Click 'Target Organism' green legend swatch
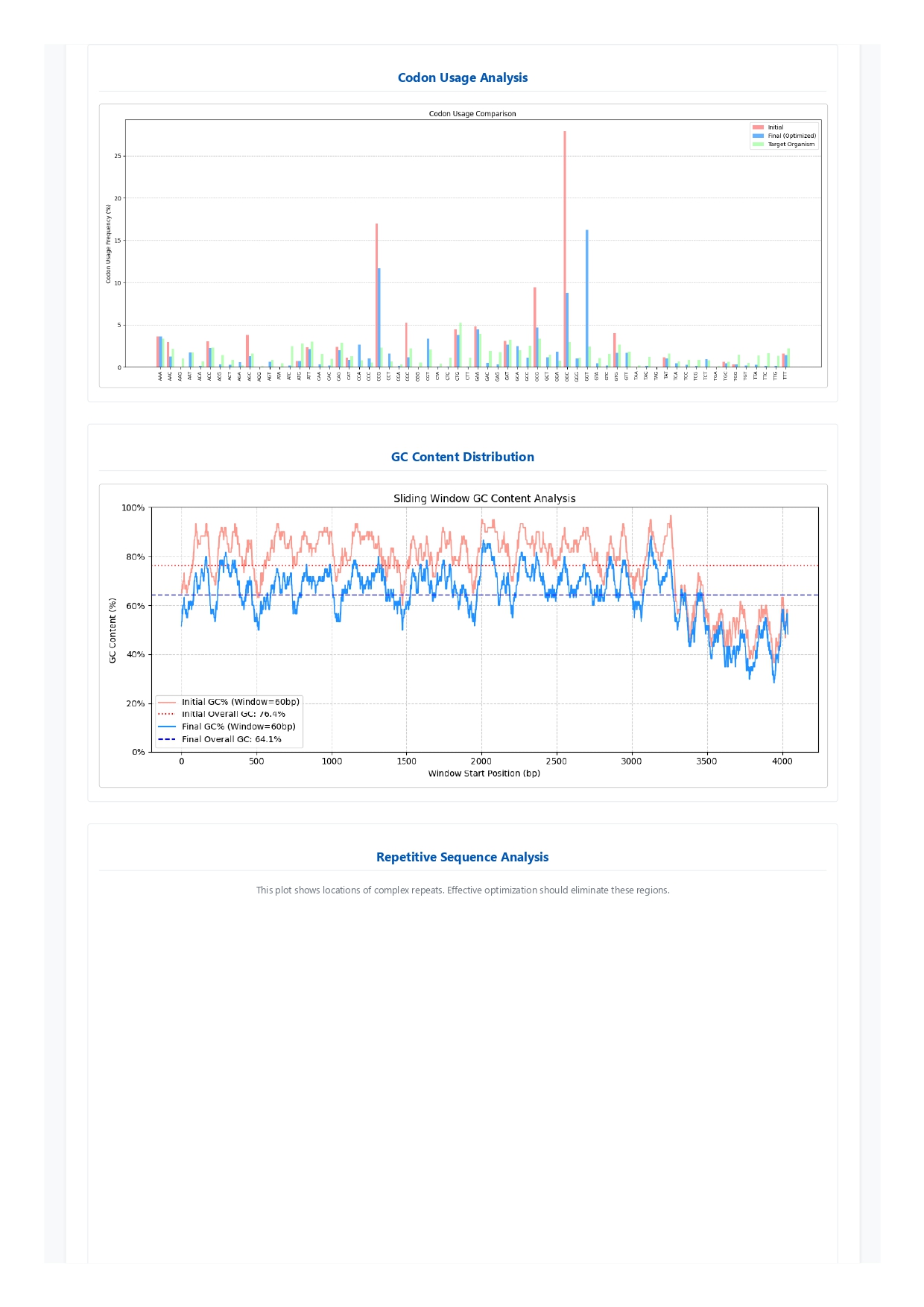The width and height of the screenshot is (924, 1307). [758, 145]
